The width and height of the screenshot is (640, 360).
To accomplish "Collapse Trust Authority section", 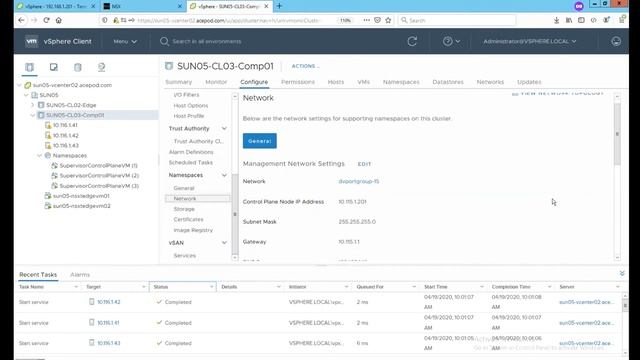I will click(x=224, y=129).
